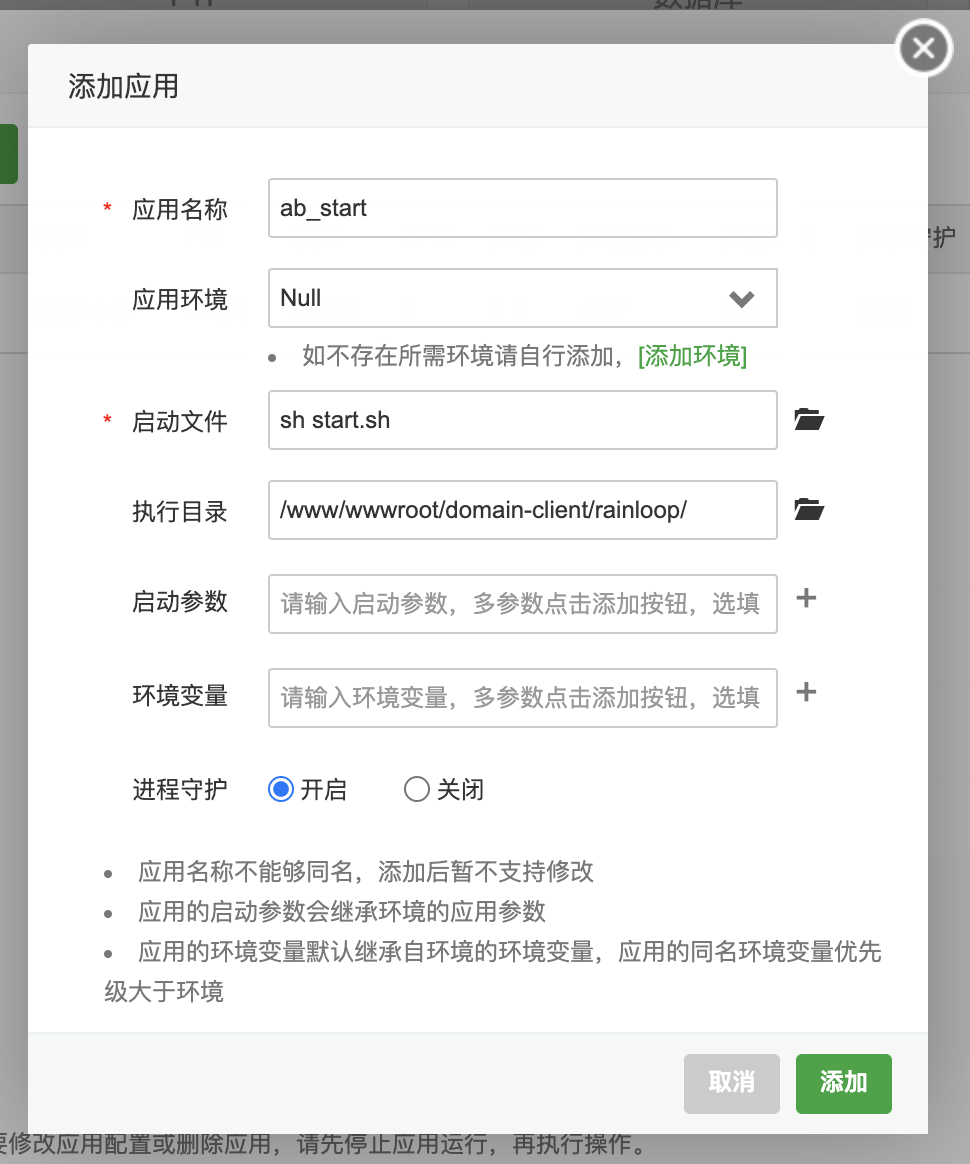The height and width of the screenshot is (1164, 970).
Task: Click the 添加环境 link
Action: pyautogui.click(x=692, y=356)
